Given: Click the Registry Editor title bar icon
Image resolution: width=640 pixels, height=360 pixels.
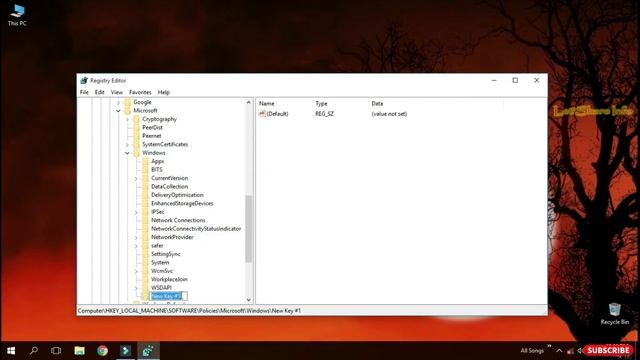Looking at the screenshot, I should pos(84,80).
